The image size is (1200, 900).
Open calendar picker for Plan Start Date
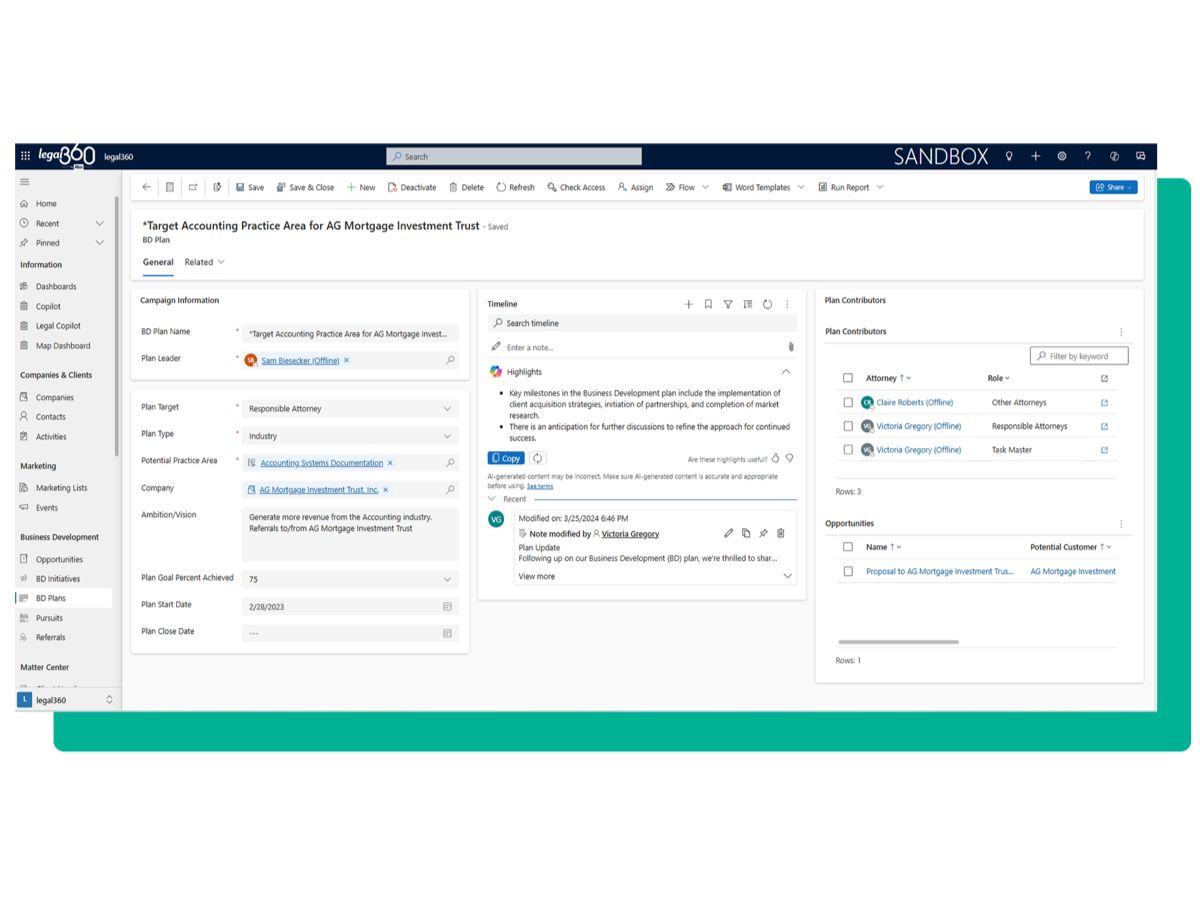pyautogui.click(x=448, y=606)
